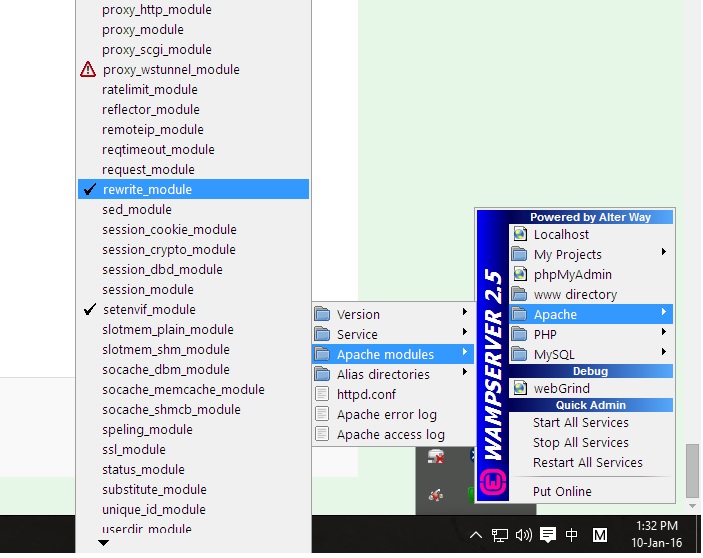Open httpd.conf from Apache submenu
Image resolution: width=703 pixels, height=558 pixels.
tap(393, 394)
